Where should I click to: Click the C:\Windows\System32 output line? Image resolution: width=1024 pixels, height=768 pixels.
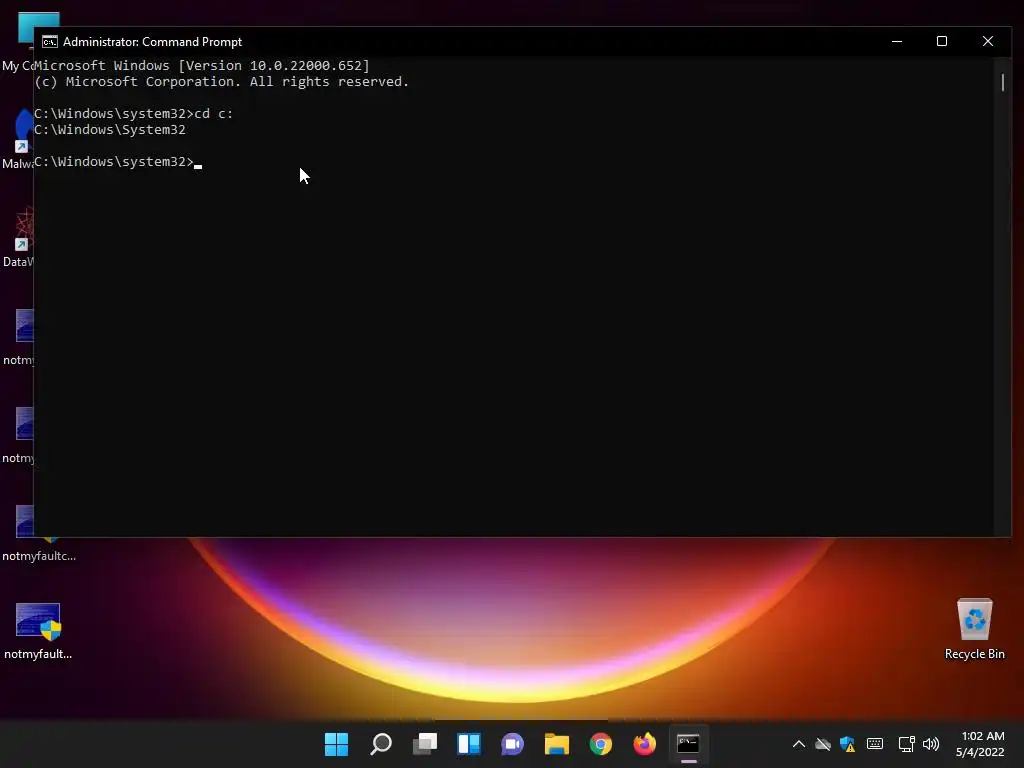click(x=110, y=130)
